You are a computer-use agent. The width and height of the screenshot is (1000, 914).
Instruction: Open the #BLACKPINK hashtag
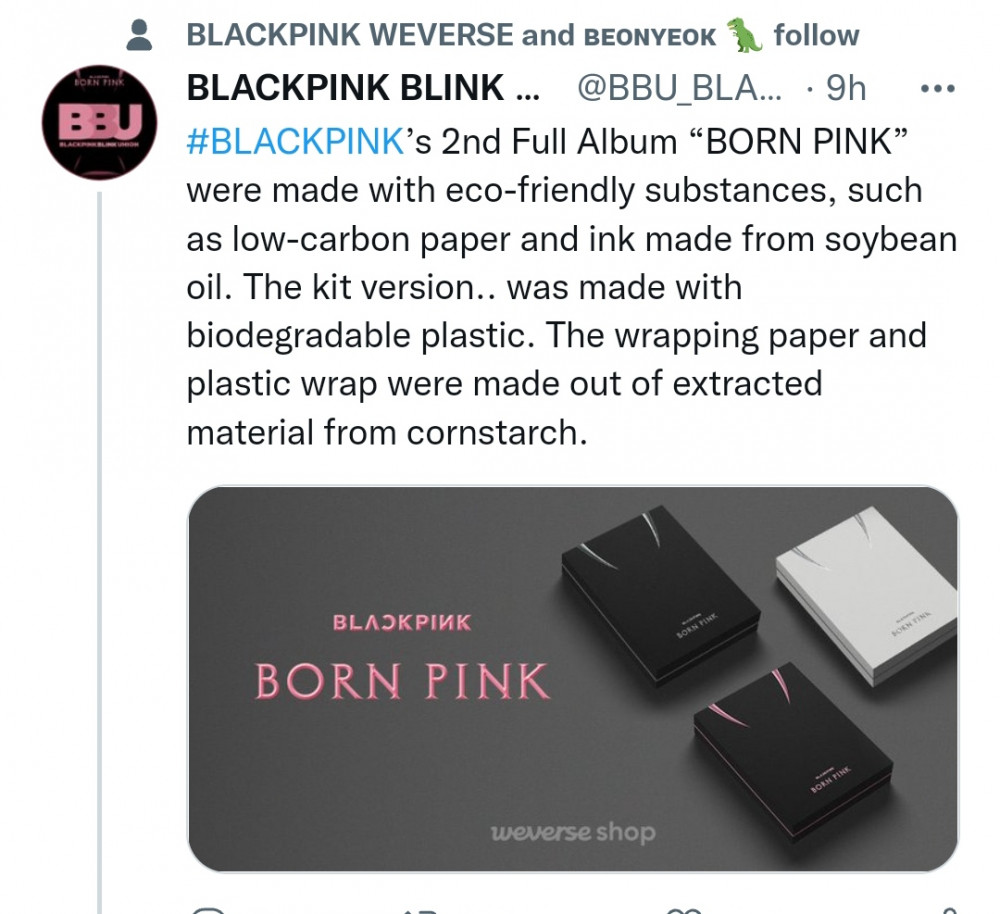[x=294, y=141]
